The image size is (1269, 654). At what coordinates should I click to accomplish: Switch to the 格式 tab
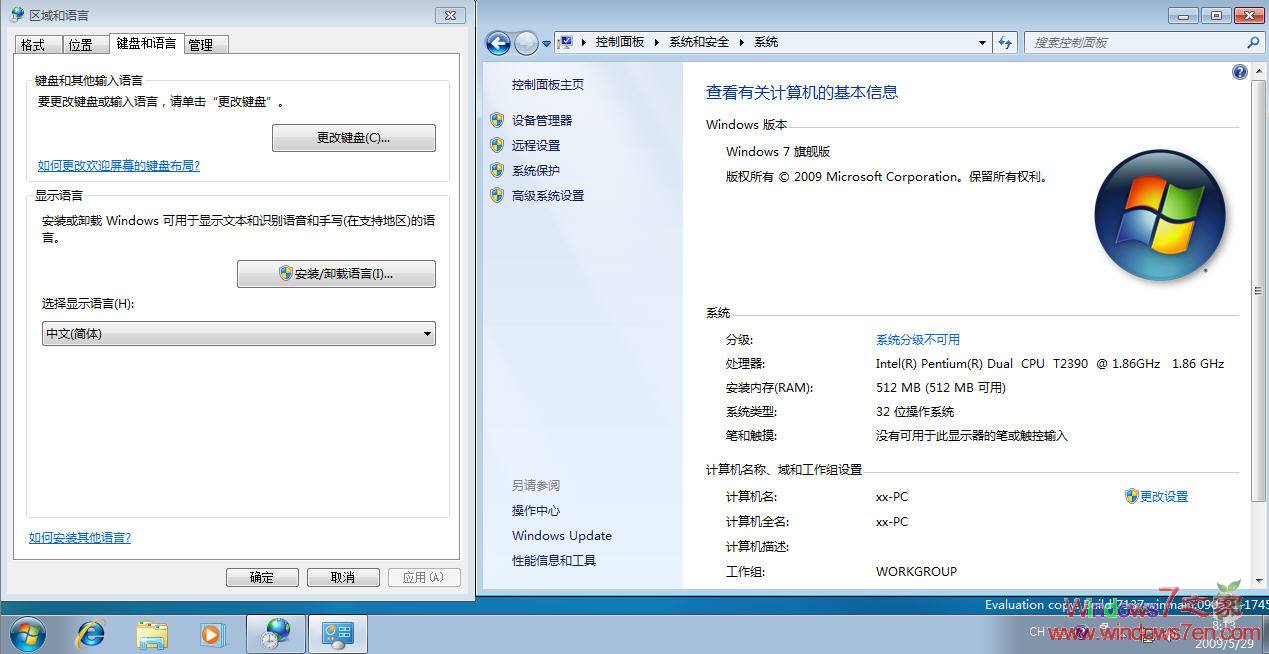35,43
